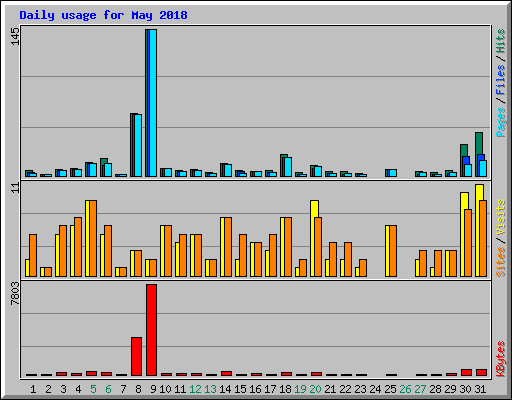This screenshot has width=512, height=400.
Task: Click day label 16 on the x-axis
Action: coord(255,389)
